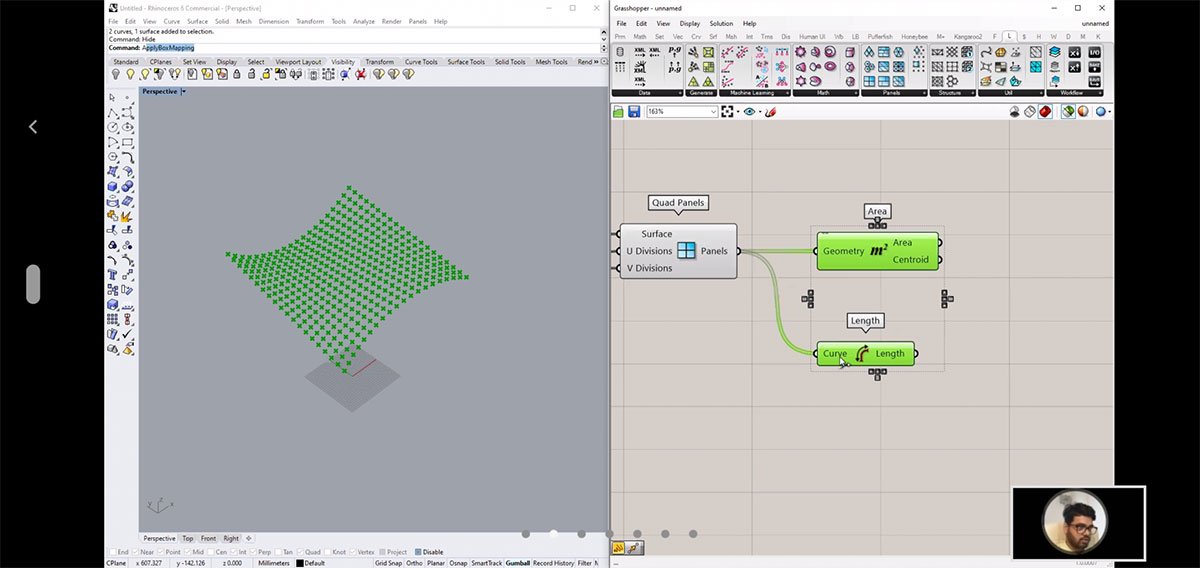This screenshot has width=1200, height=568.
Task: Click the orange Grasshopper markov widget icon at canvas bottom
Action: coord(619,547)
